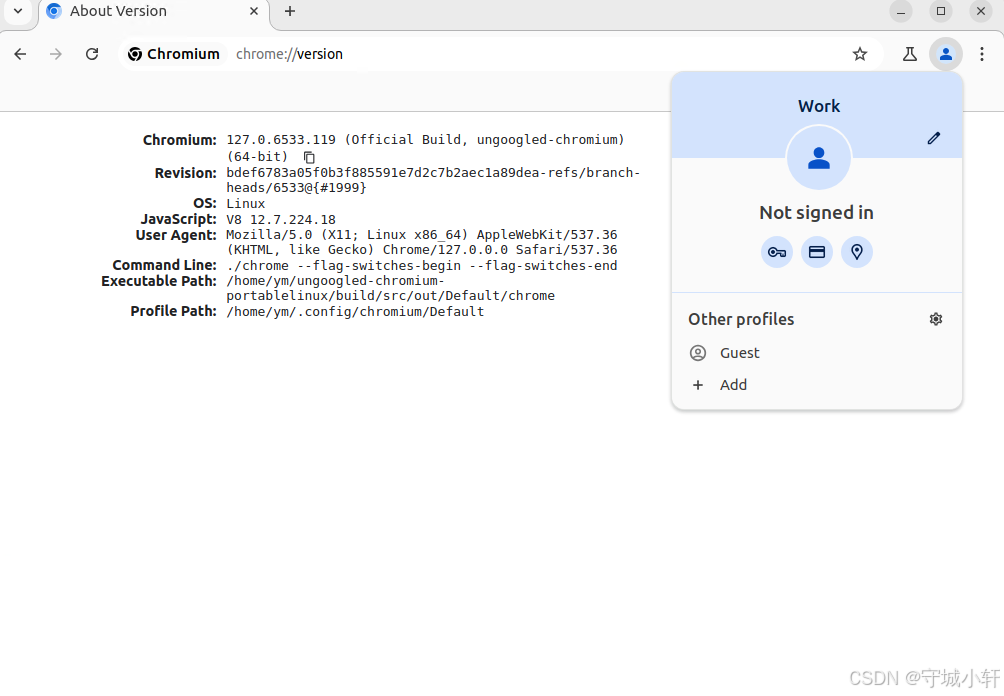The height and width of the screenshot is (696, 1004).
Task: Click the Executable Path value
Action: 391,288
